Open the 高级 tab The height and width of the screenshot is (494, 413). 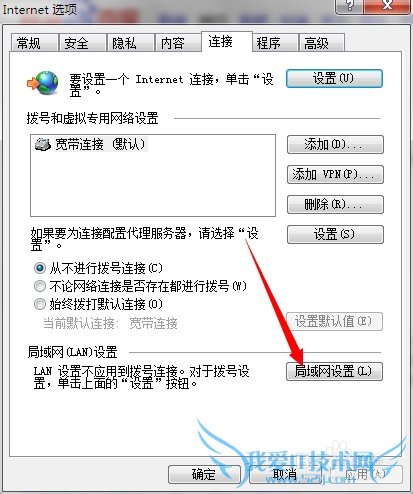click(x=322, y=43)
